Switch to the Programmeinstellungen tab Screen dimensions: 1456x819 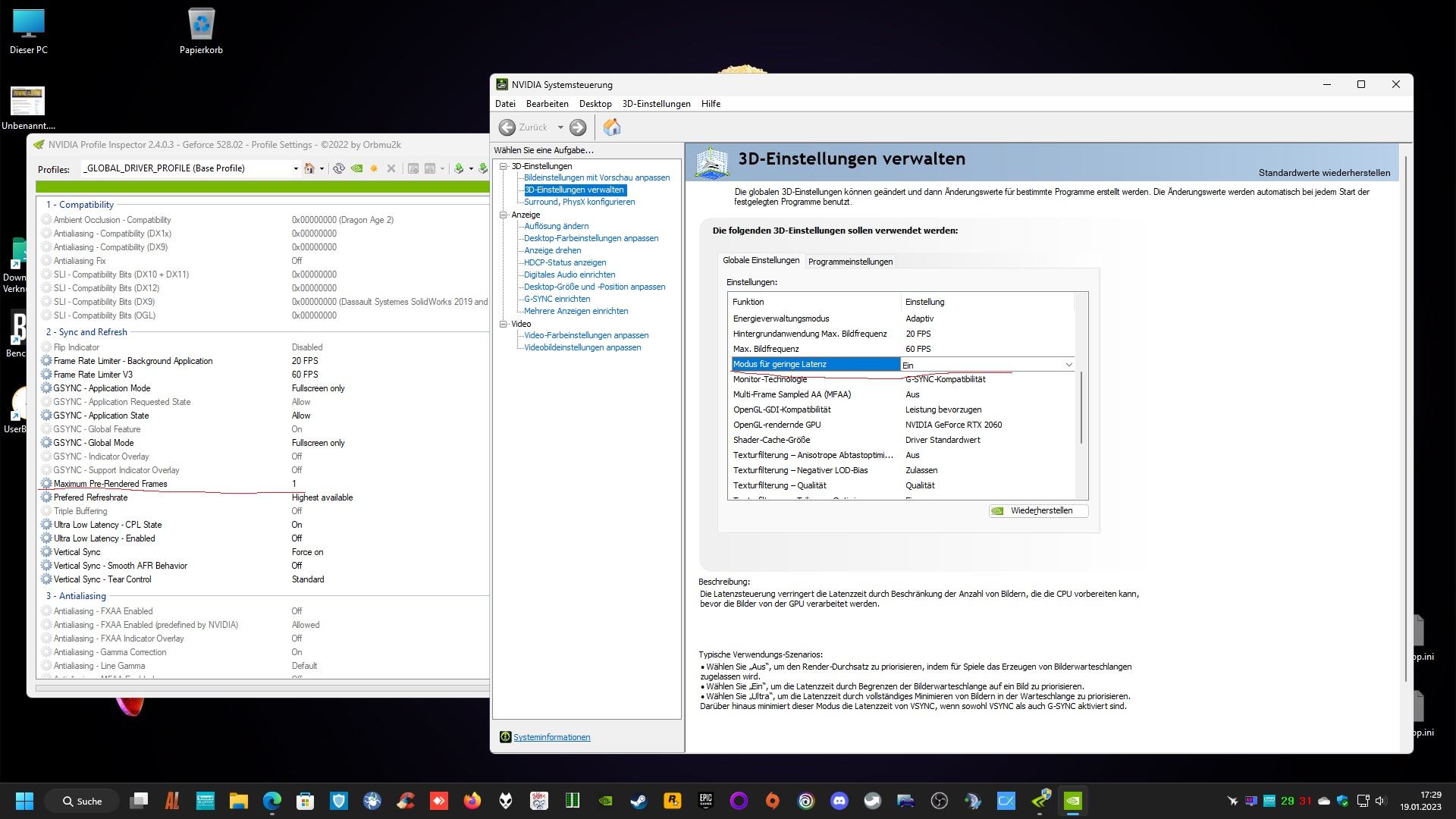850,262
